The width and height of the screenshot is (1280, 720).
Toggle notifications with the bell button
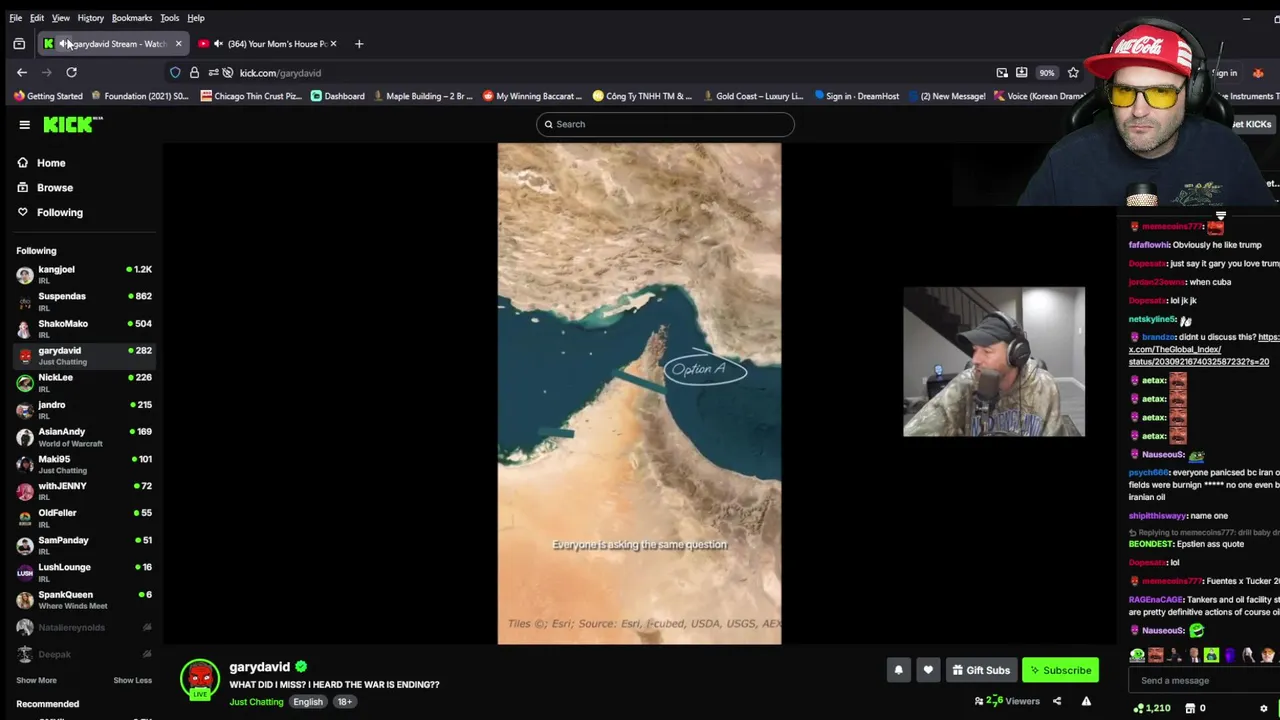898,670
